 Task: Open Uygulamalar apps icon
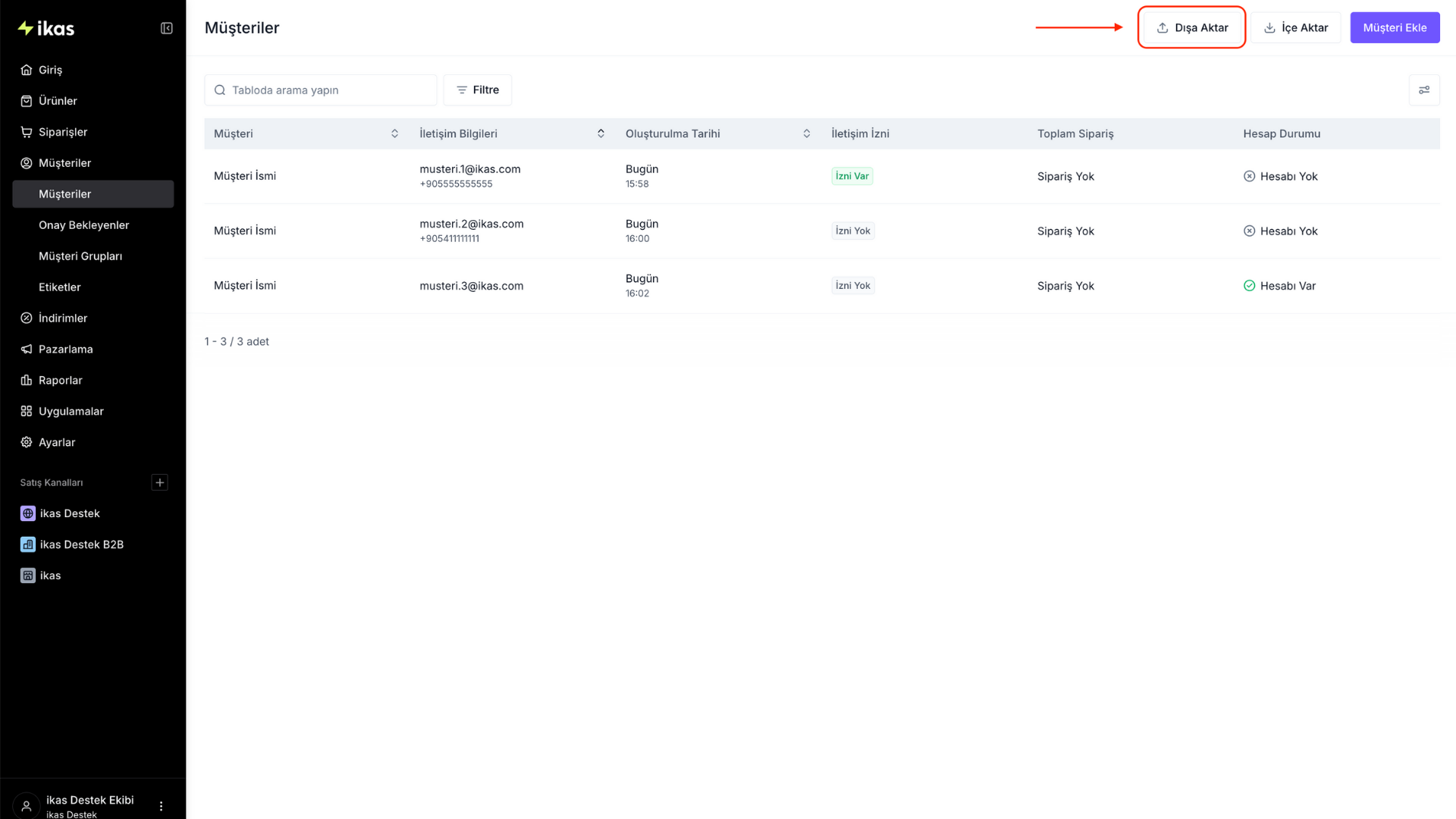pos(27,412)
